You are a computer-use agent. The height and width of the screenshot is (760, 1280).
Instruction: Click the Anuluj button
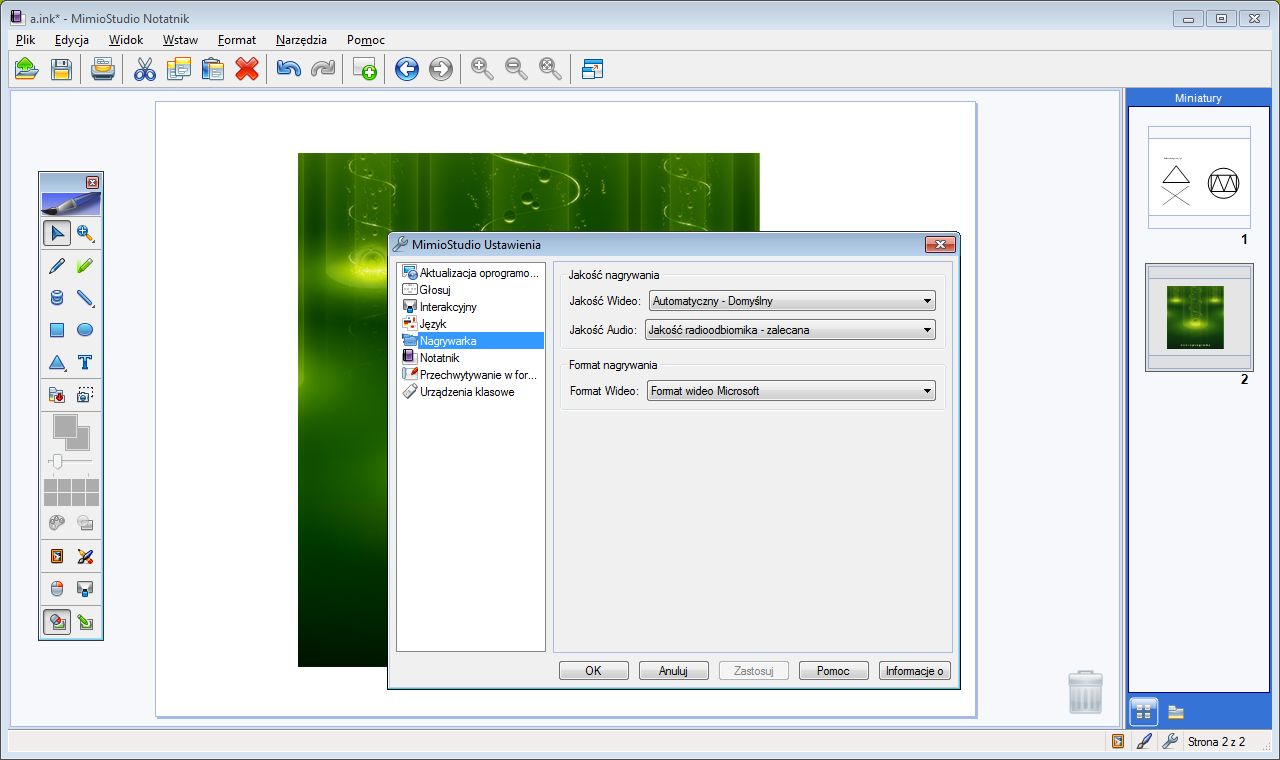click(674, 671)
